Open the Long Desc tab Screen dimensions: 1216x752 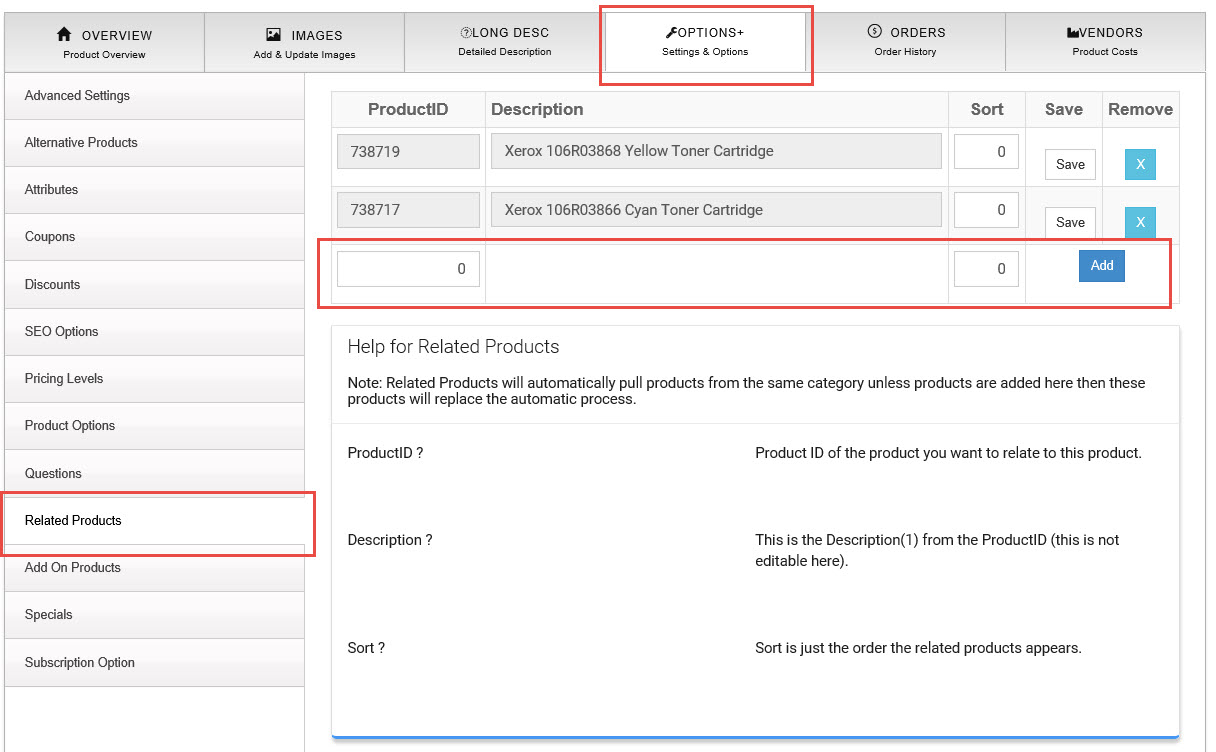point(504,43)
